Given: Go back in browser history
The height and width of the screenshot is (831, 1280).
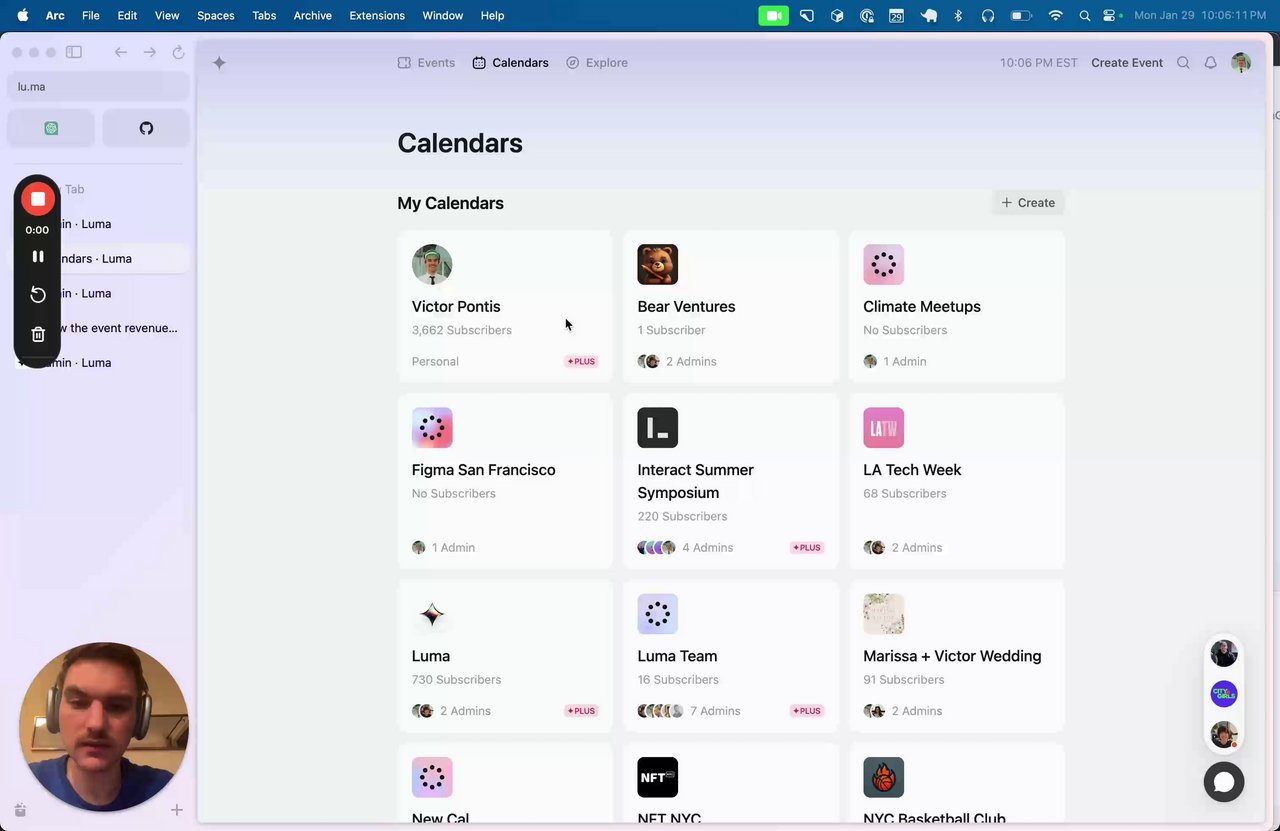Looking at the screenshot, I should pos(121,52).
